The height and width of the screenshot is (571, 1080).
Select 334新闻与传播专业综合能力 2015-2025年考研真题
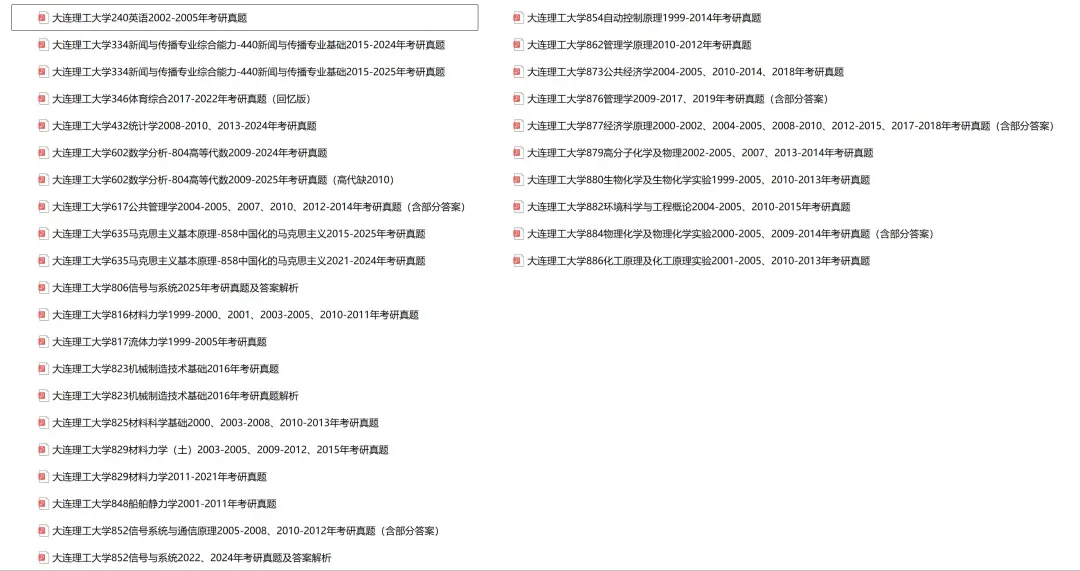[249, 72]
